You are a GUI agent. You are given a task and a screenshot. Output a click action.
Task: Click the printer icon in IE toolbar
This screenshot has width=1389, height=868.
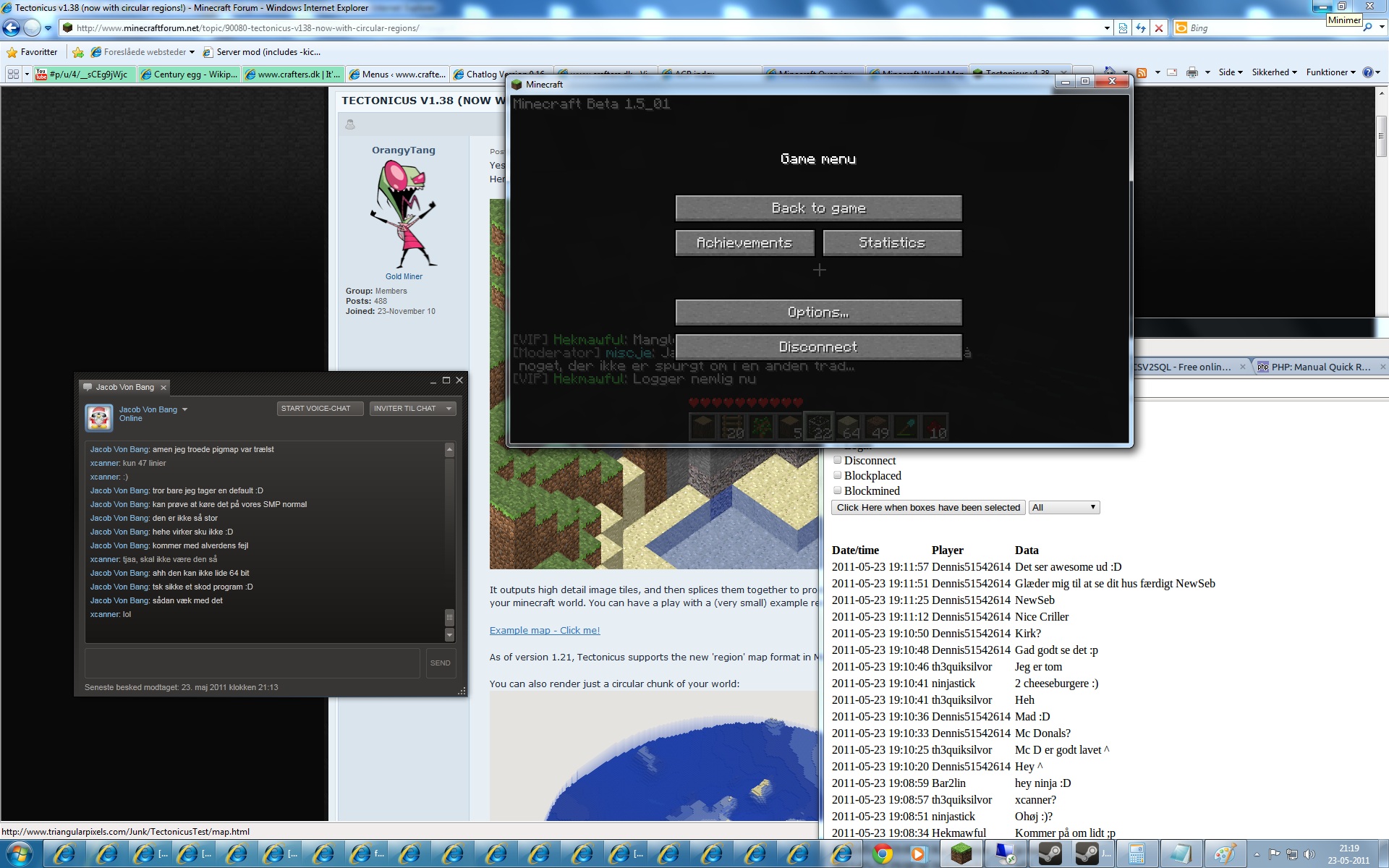(x=1192, y=72)
